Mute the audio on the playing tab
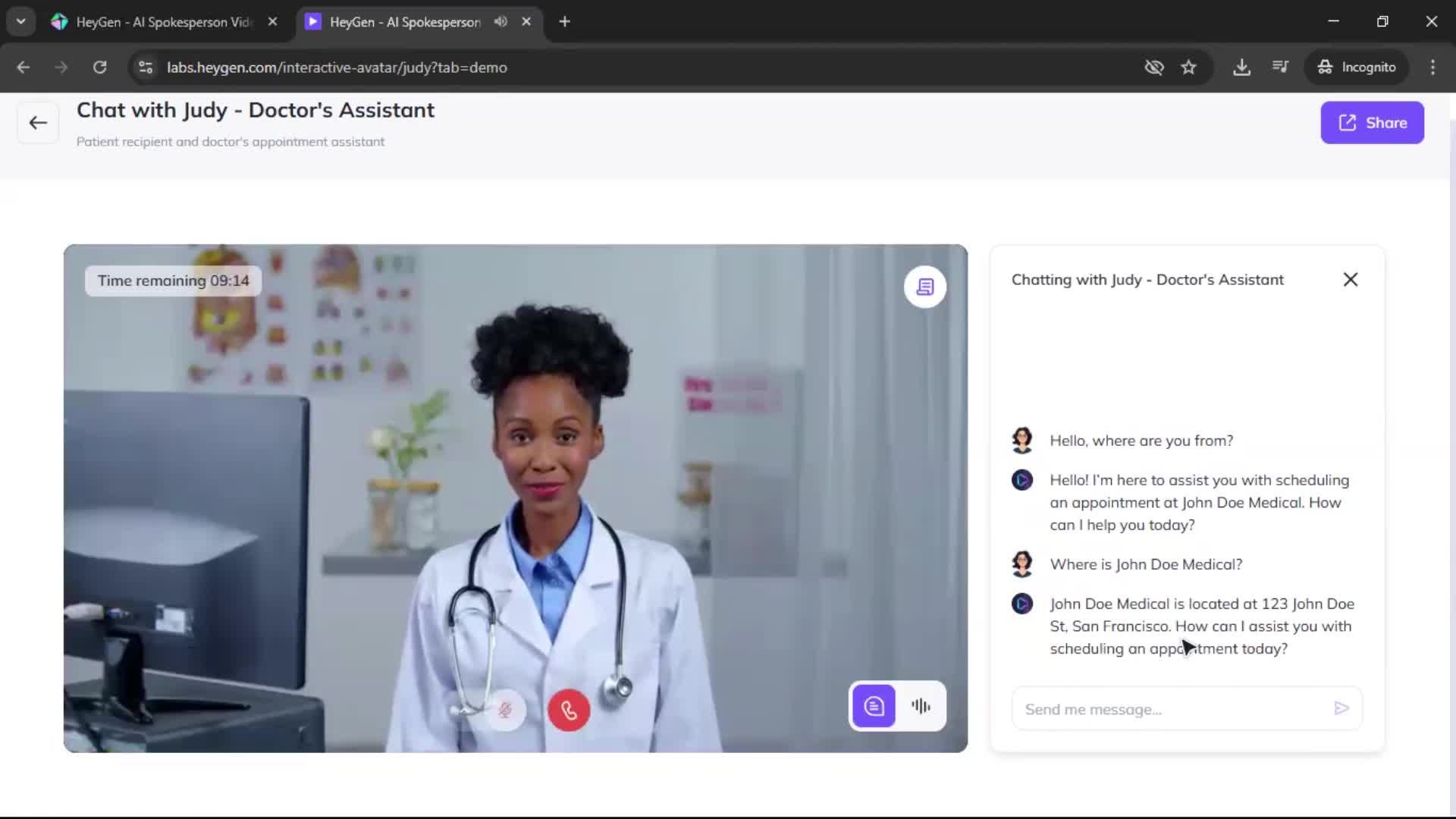 pyautogui.click(x=500, y=22)
